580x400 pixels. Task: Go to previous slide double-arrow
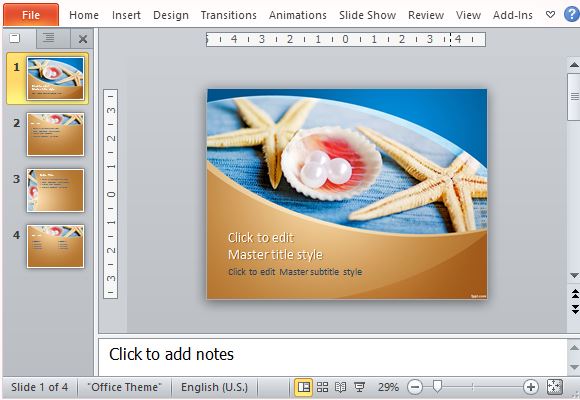coord(575,294)
